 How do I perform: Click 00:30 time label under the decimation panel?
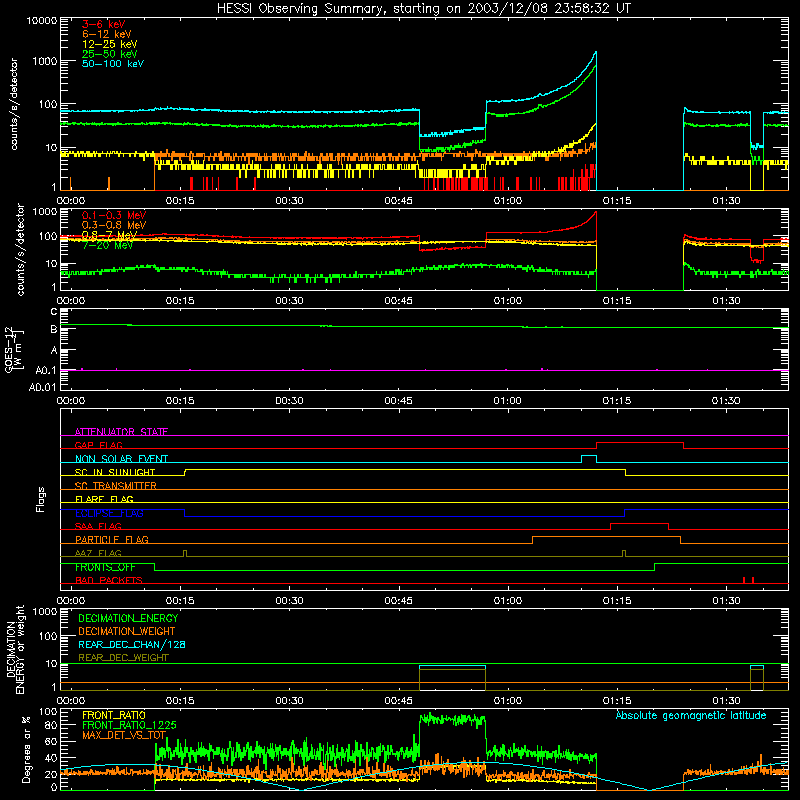(289, 701)
